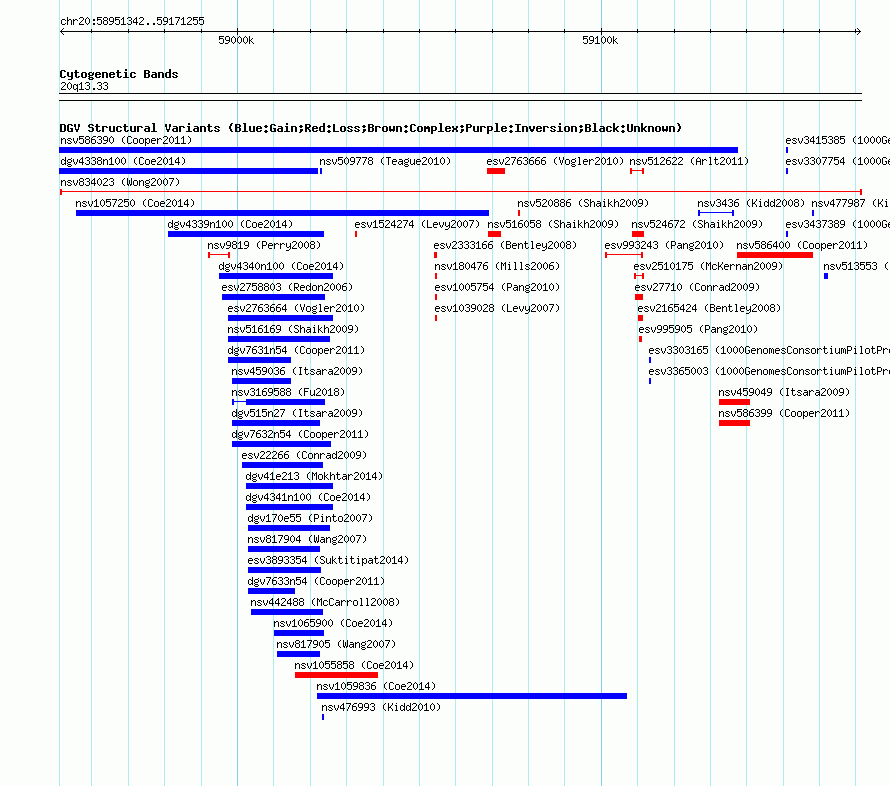Viewport: 890px width, 786px height.
Task: Open esv2510175 (McKernan2009) variant
Action: pyautogui.click(x=708, y=266)
